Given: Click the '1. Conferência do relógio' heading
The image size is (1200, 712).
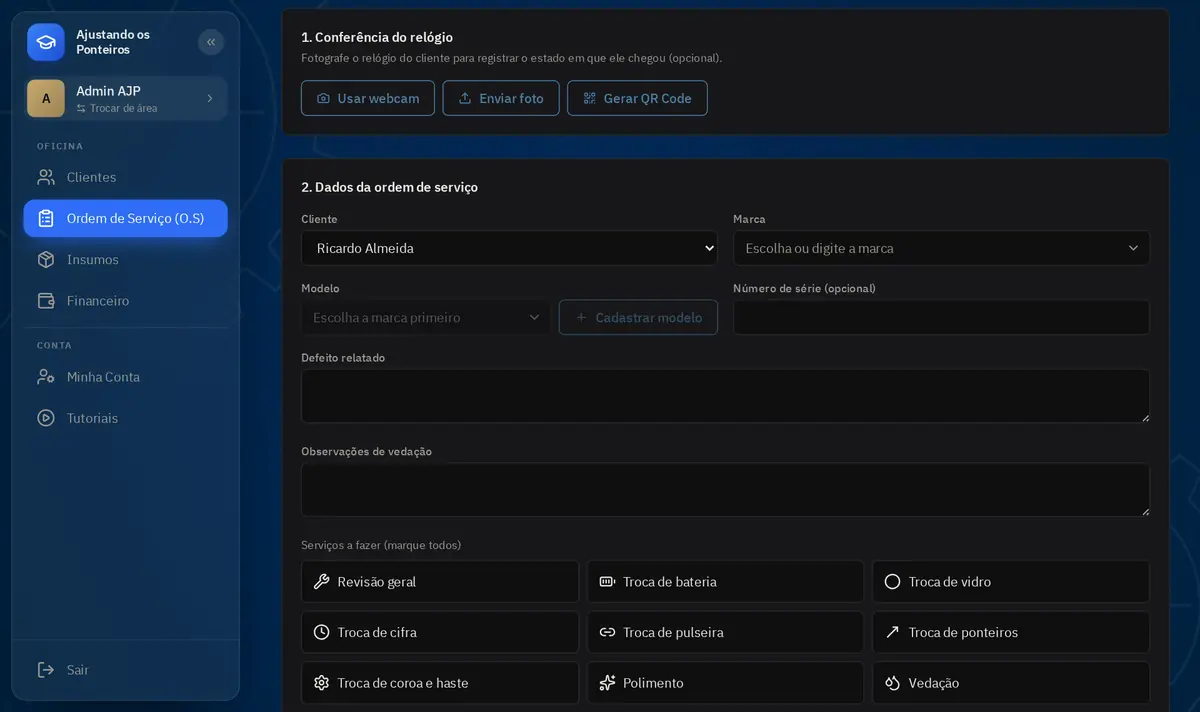Looking at the screenshot, I should [377, 37].
